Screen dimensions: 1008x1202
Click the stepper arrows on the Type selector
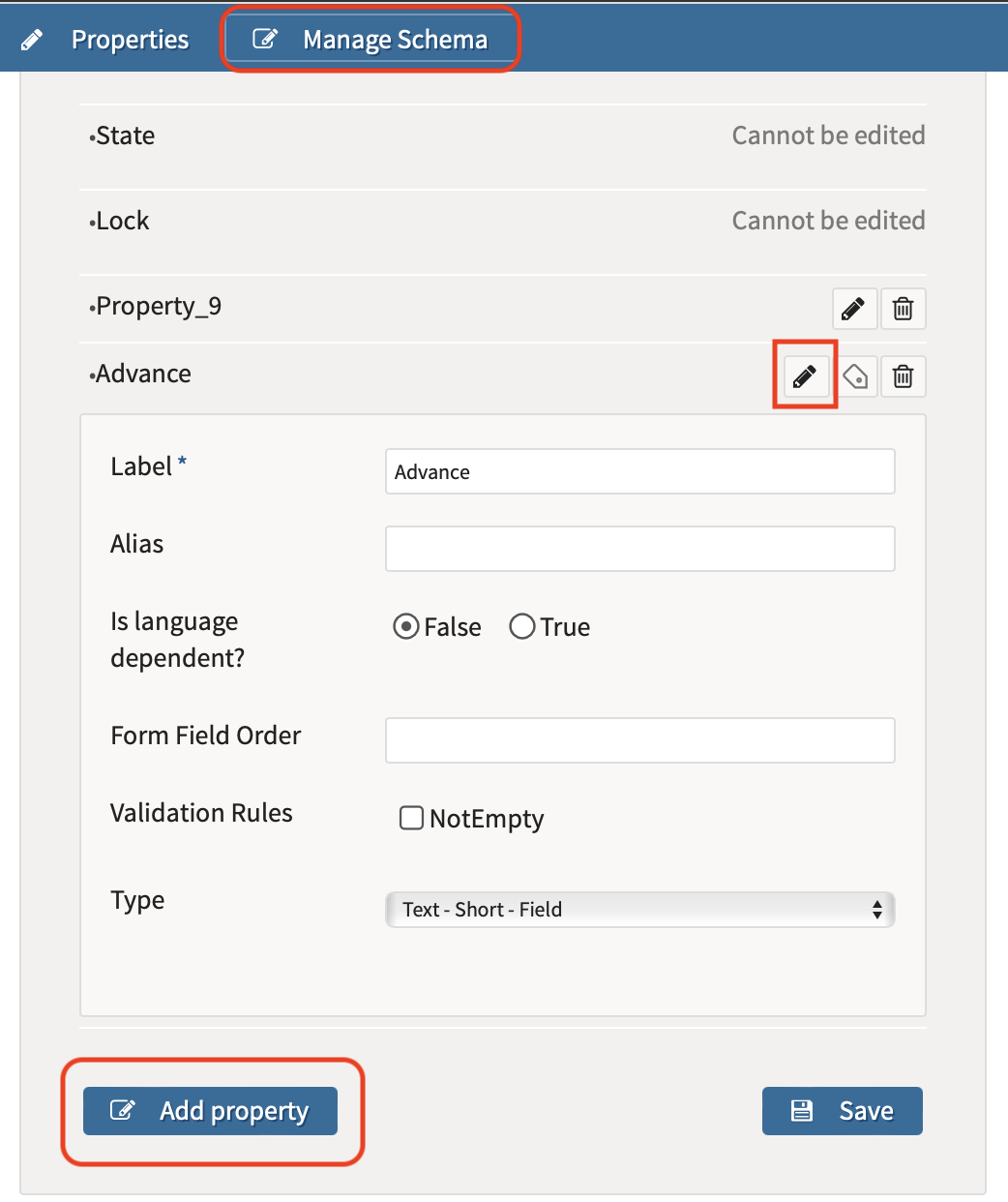[x=878, y=910]
